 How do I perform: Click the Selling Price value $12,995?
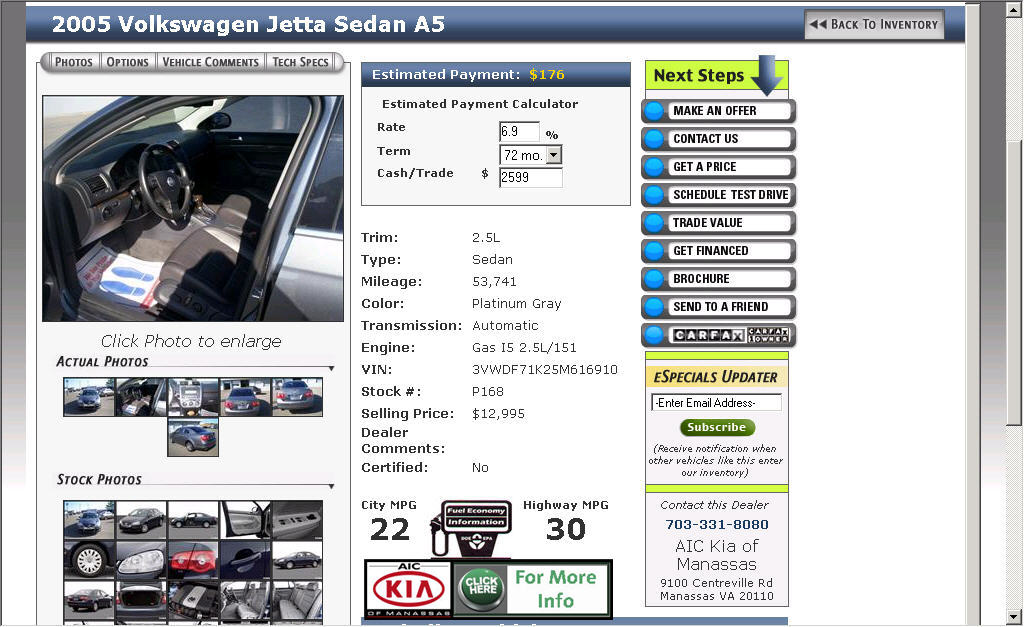pos(498,414)
